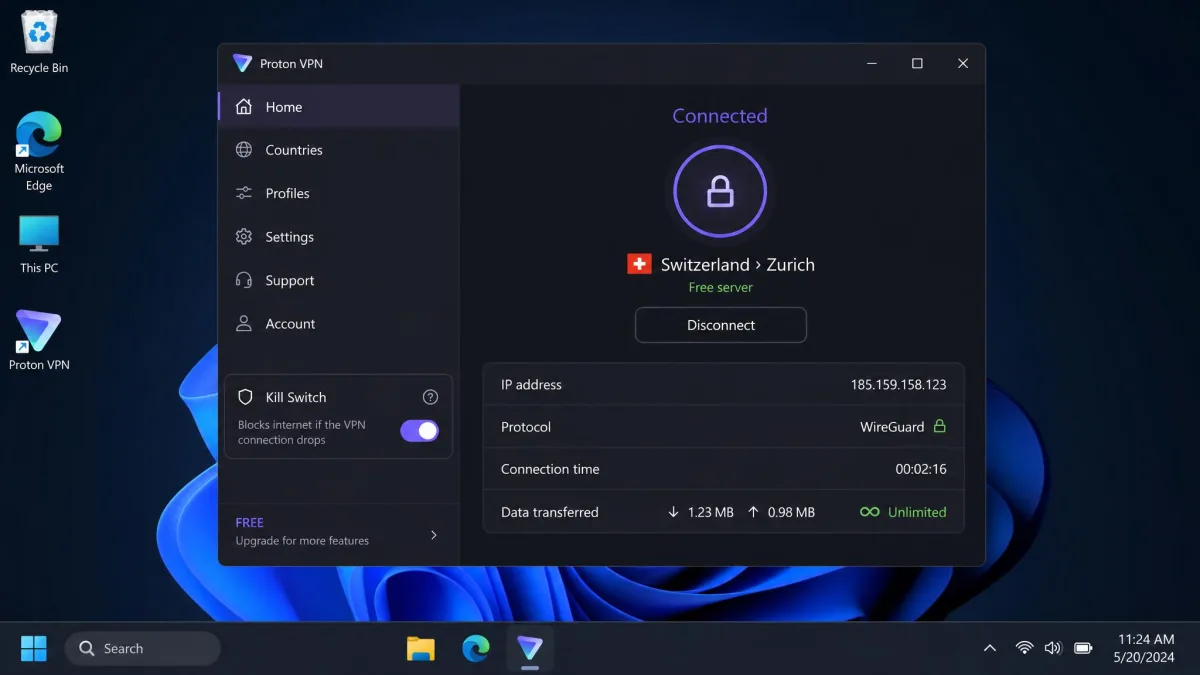The width and height of the screenshot is (1200, 675).
Task: Click the Switzerland flag icon
Action: [x=639, y=264]
